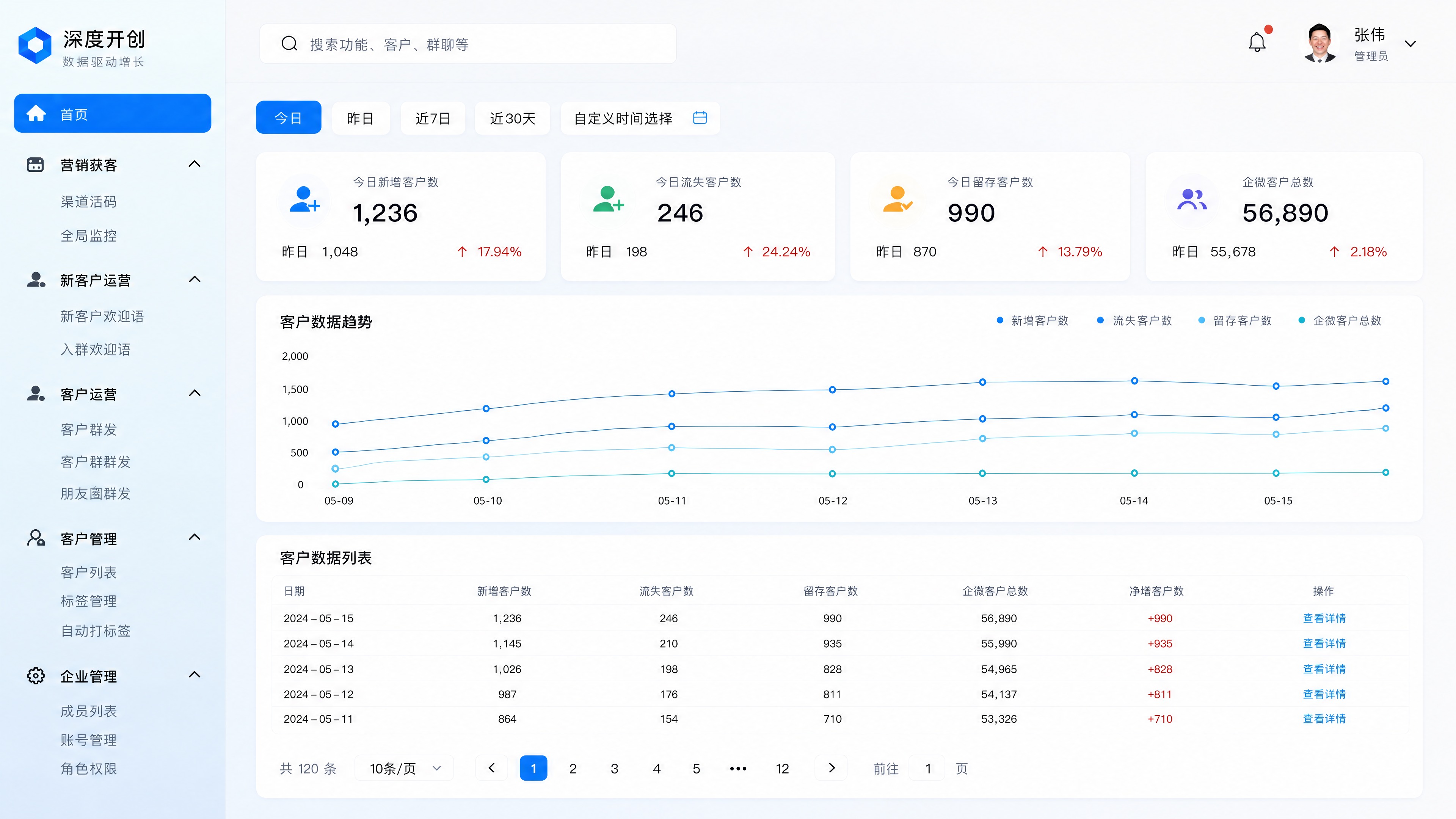Open the 10条/页 page size dropdown
The image size is (1456, 819).
point(405,768)
